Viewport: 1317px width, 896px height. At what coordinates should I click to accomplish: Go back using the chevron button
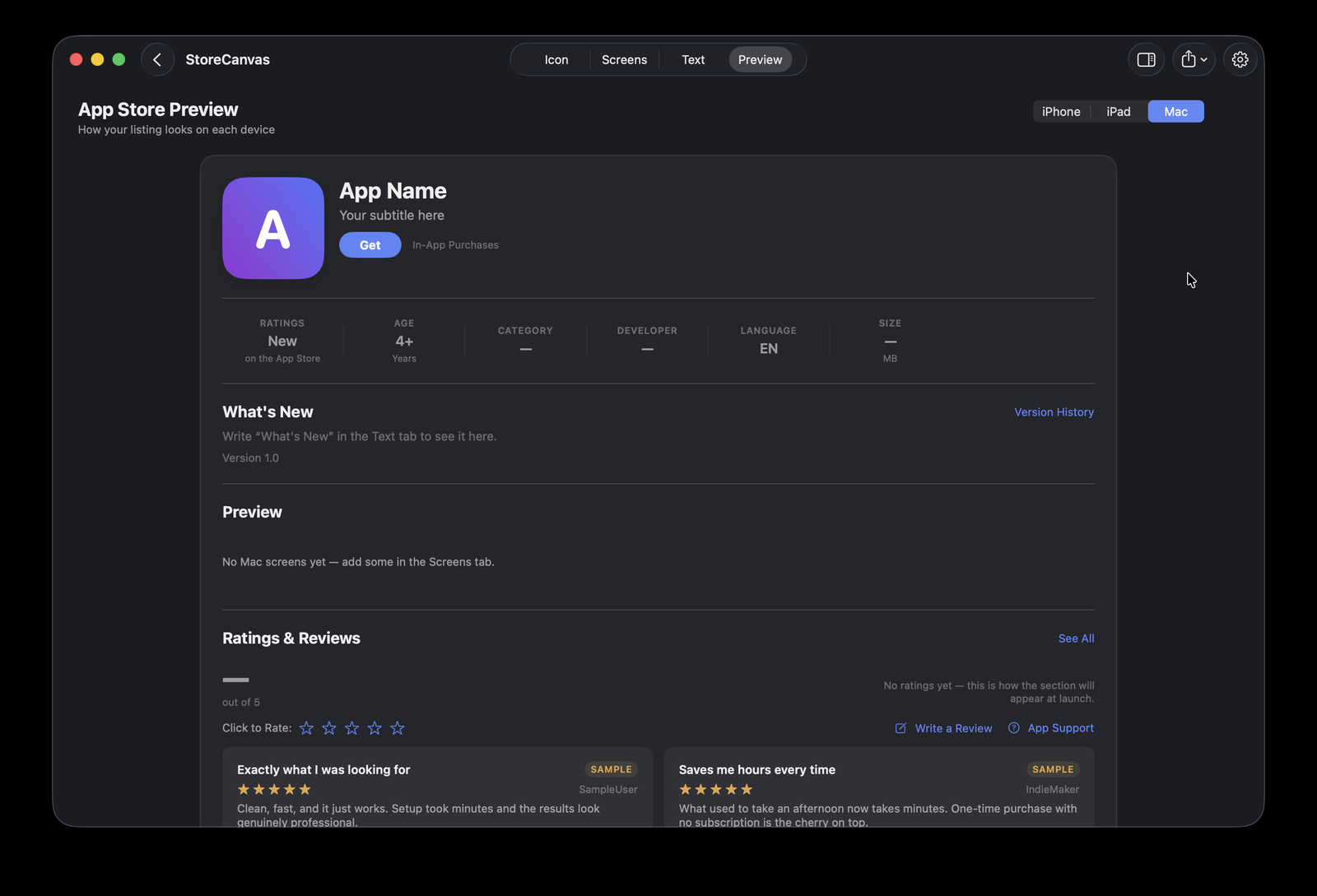tap(157, 59)
